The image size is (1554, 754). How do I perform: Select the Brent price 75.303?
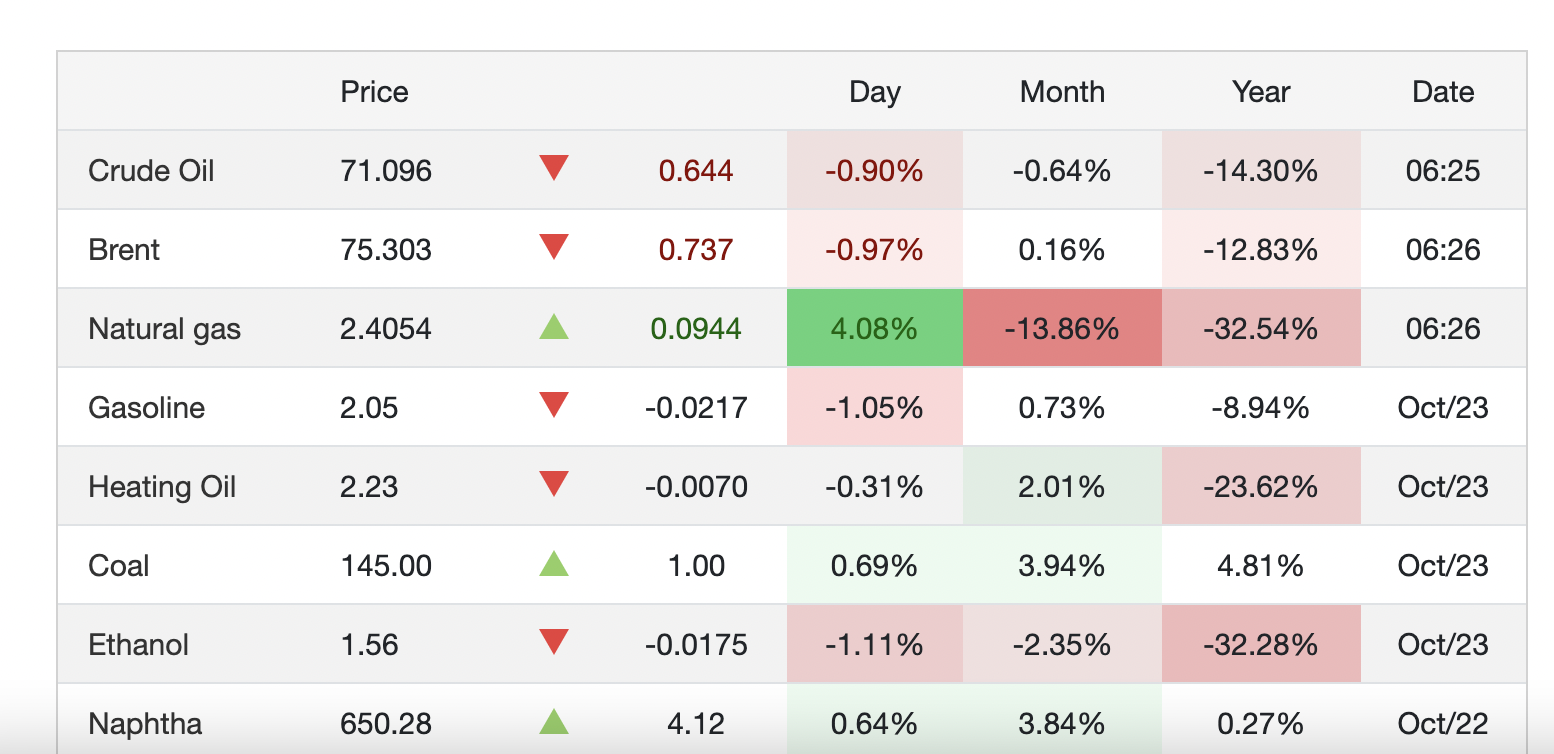[386, 250]
